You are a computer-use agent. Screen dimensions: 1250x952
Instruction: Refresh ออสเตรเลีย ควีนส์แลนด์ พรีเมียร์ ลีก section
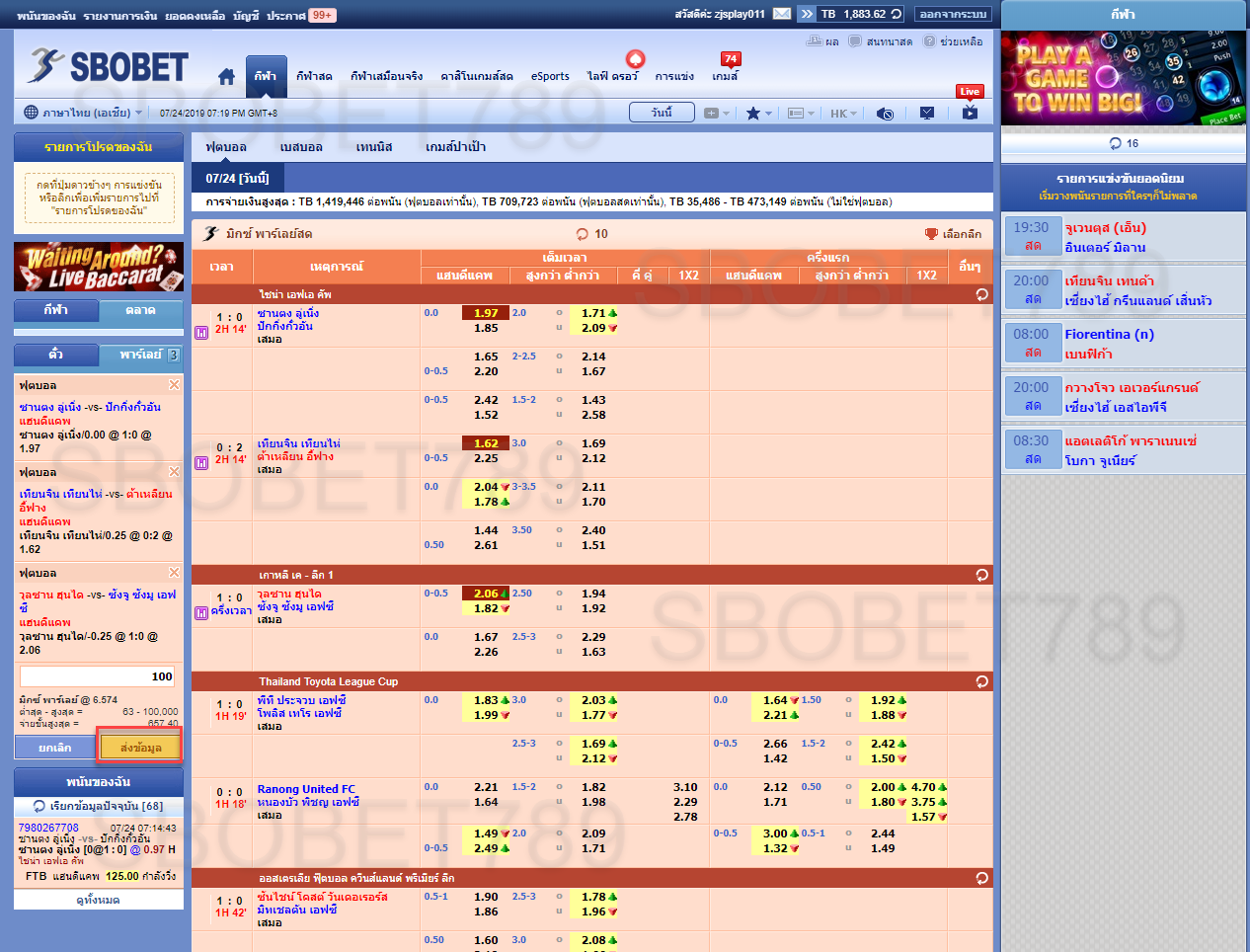click(x=981, y=878)
